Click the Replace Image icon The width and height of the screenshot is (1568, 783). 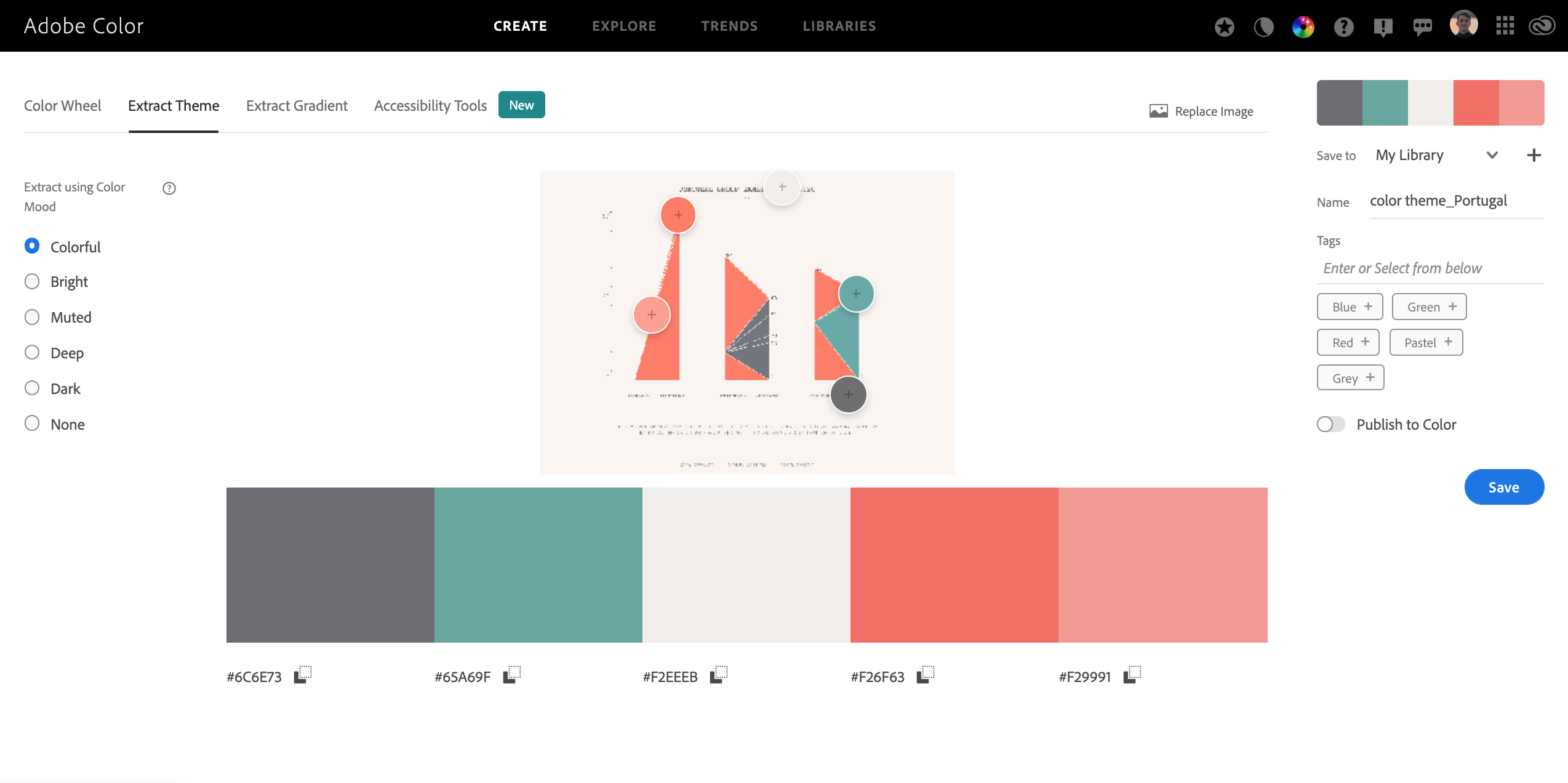pyautogui.click(x=1158, y=111)
